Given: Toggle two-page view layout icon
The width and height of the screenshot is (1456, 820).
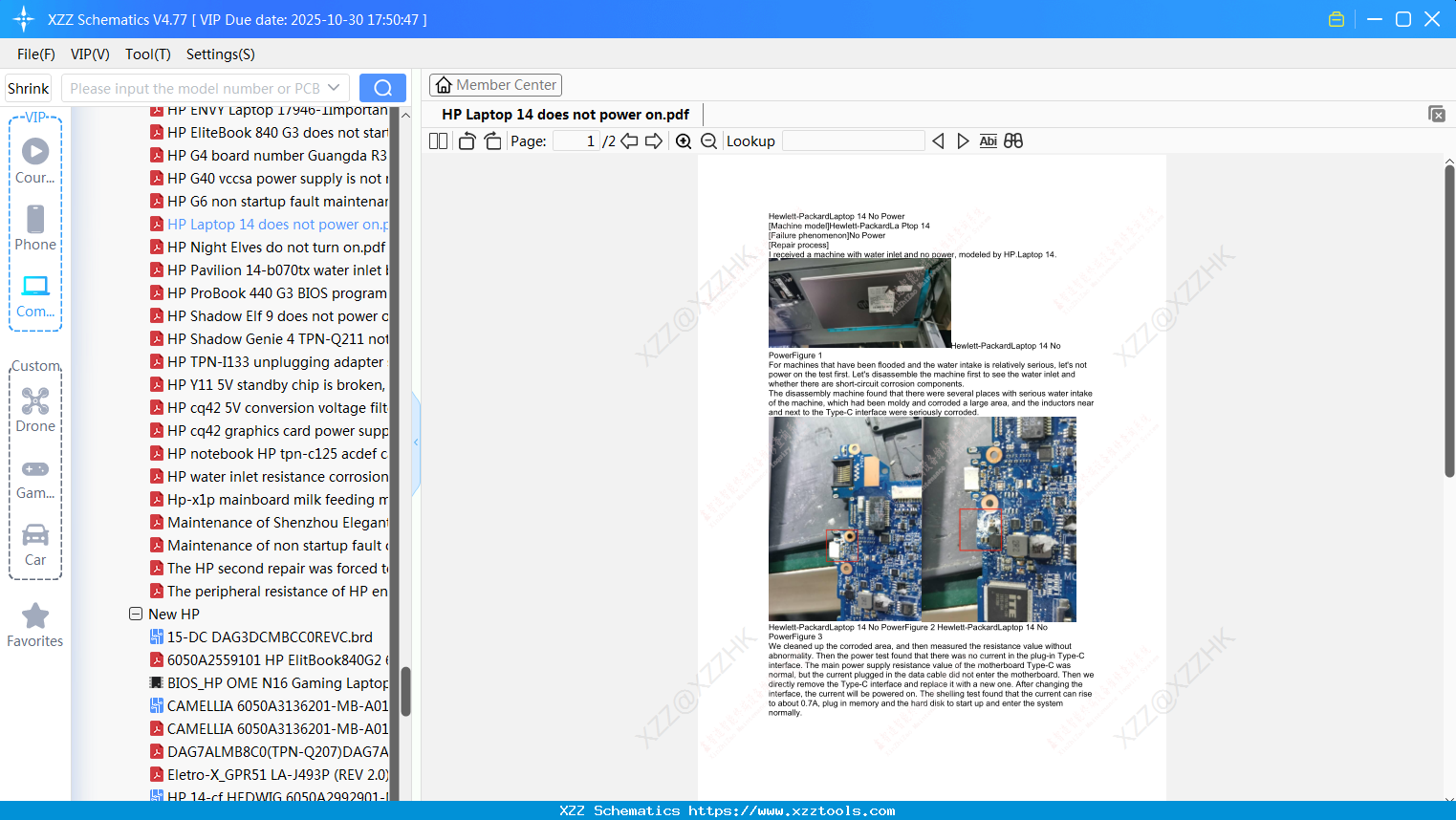Looking at the screenshot, I should (438, 141).
